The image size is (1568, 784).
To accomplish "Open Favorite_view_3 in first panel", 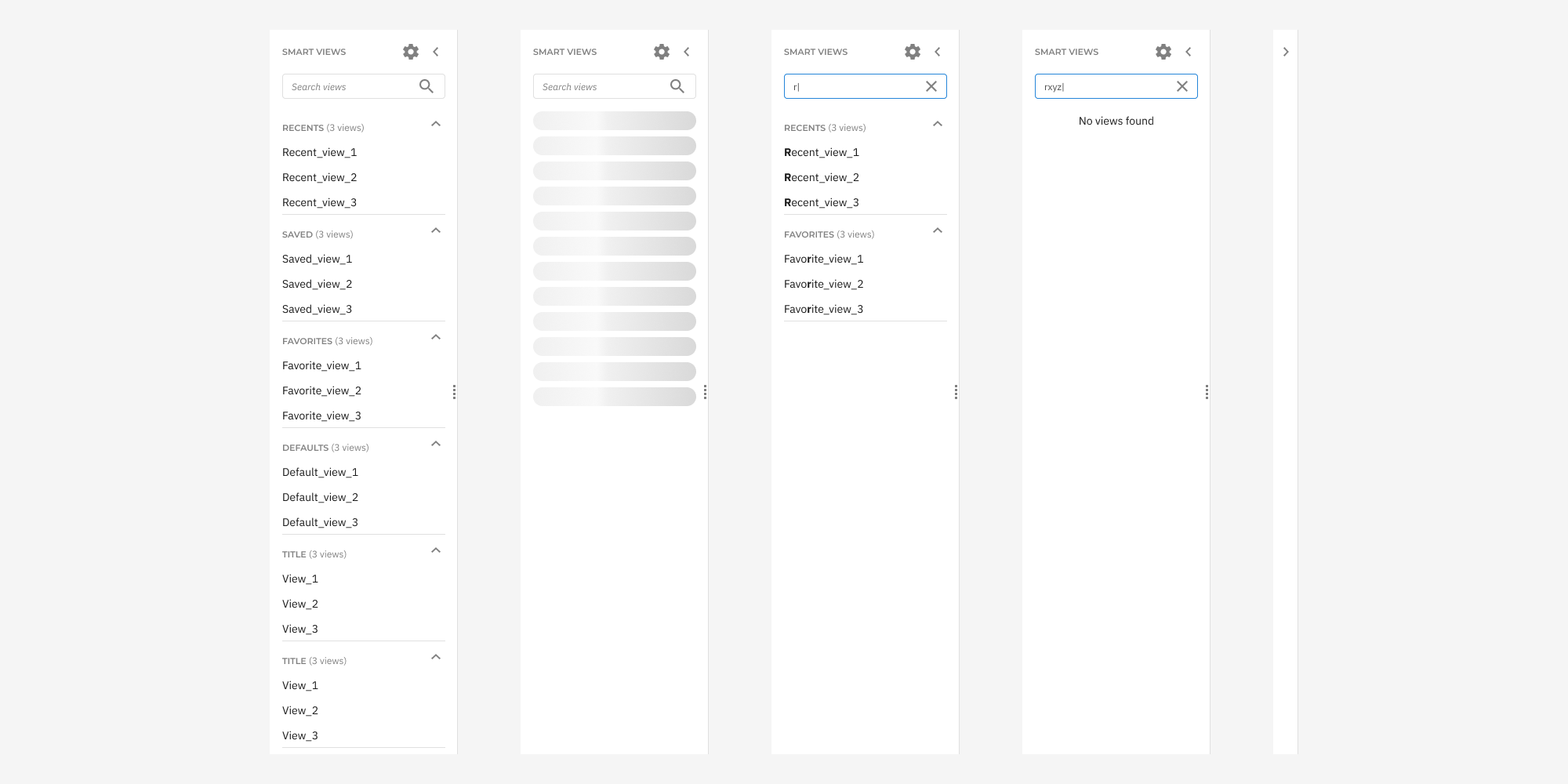I will coord(322,416).
